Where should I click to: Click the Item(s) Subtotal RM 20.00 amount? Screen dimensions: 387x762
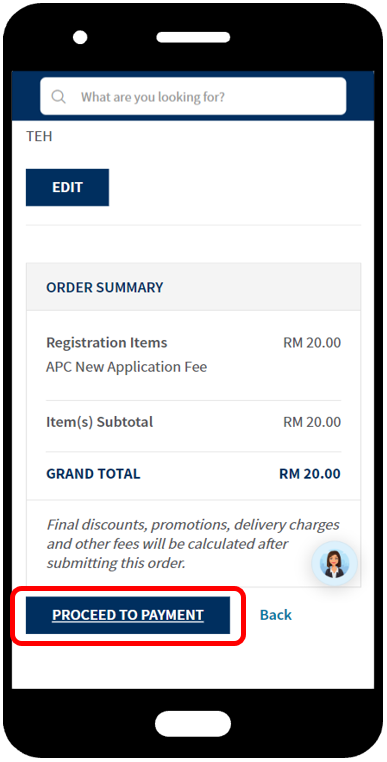312,422
